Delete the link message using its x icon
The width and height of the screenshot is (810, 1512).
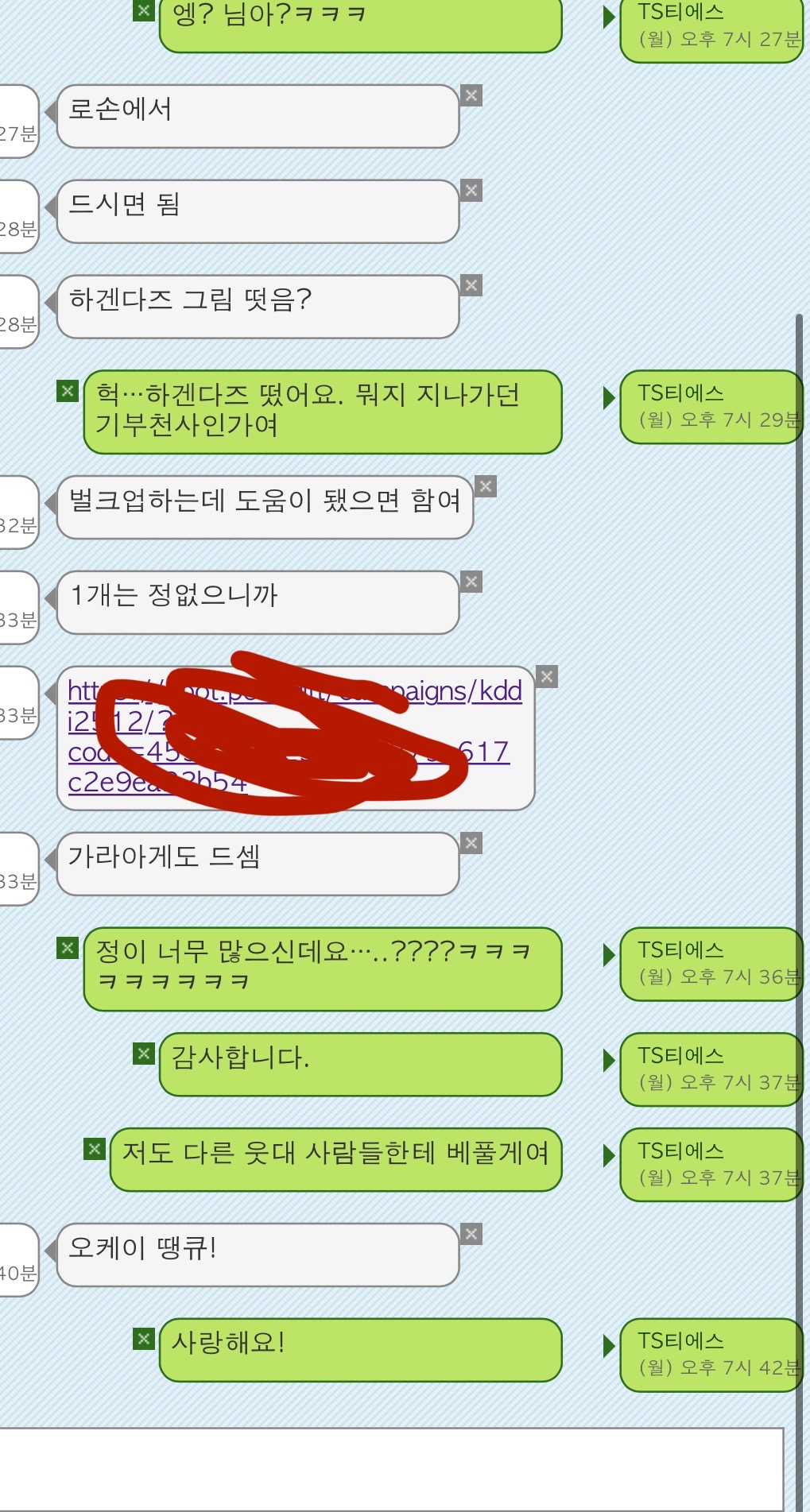(x=547, y=676)
